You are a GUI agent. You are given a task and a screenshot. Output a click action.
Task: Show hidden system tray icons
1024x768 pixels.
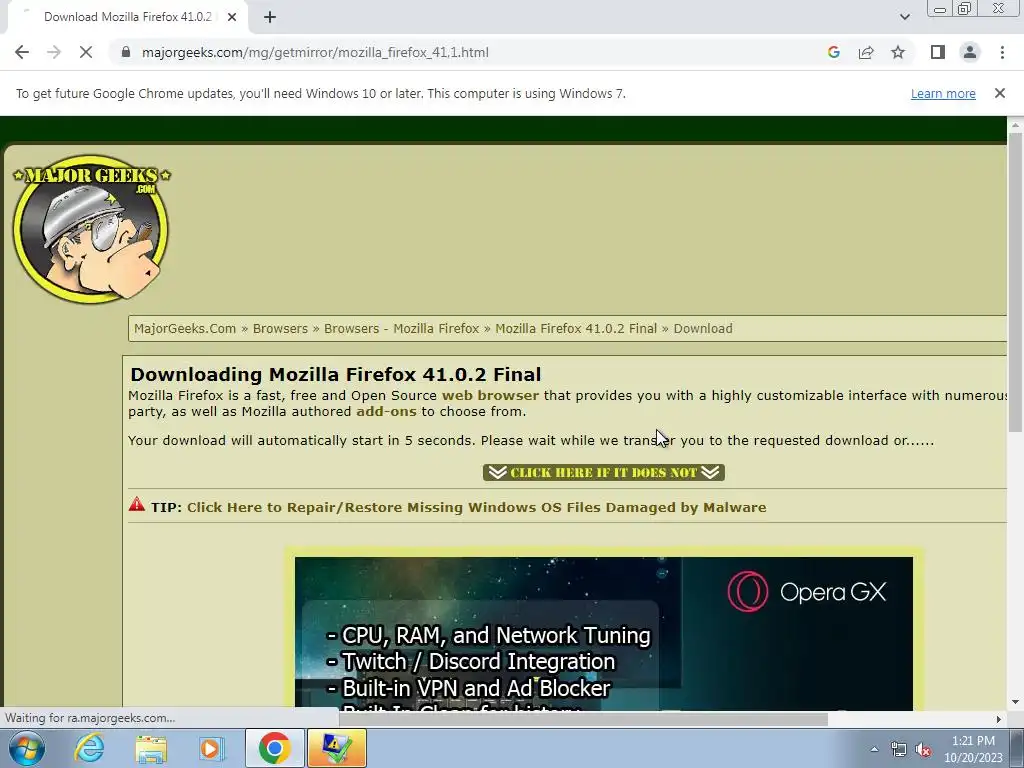(874, 749)
